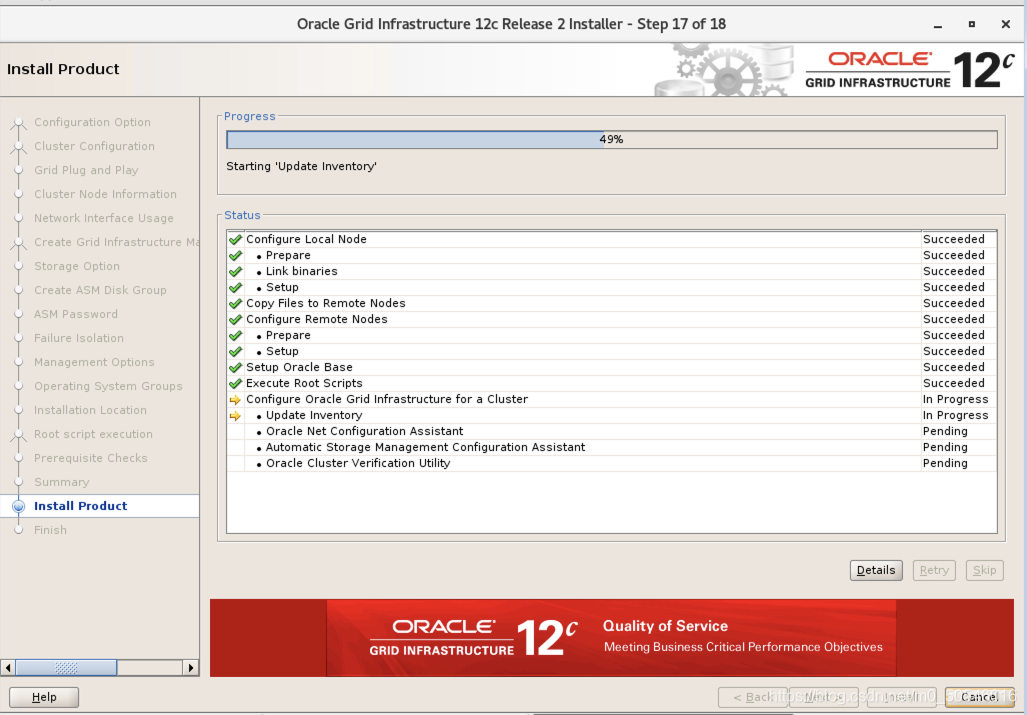
Task: Select Prerequisite Checks step
Action: 90,458
